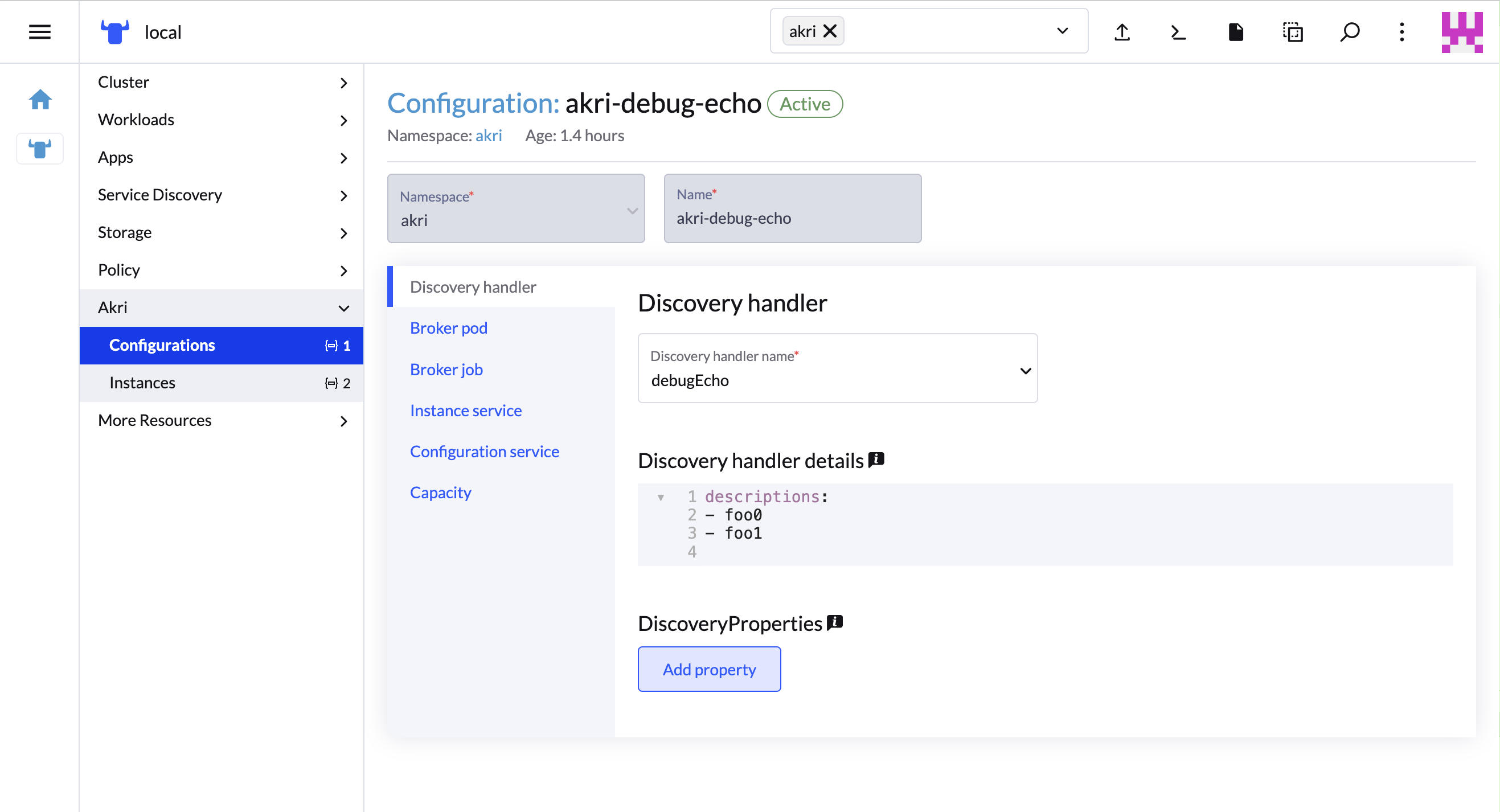Click the Add property button
Viewport: 1500px width, 812px height.
[708, 669]
